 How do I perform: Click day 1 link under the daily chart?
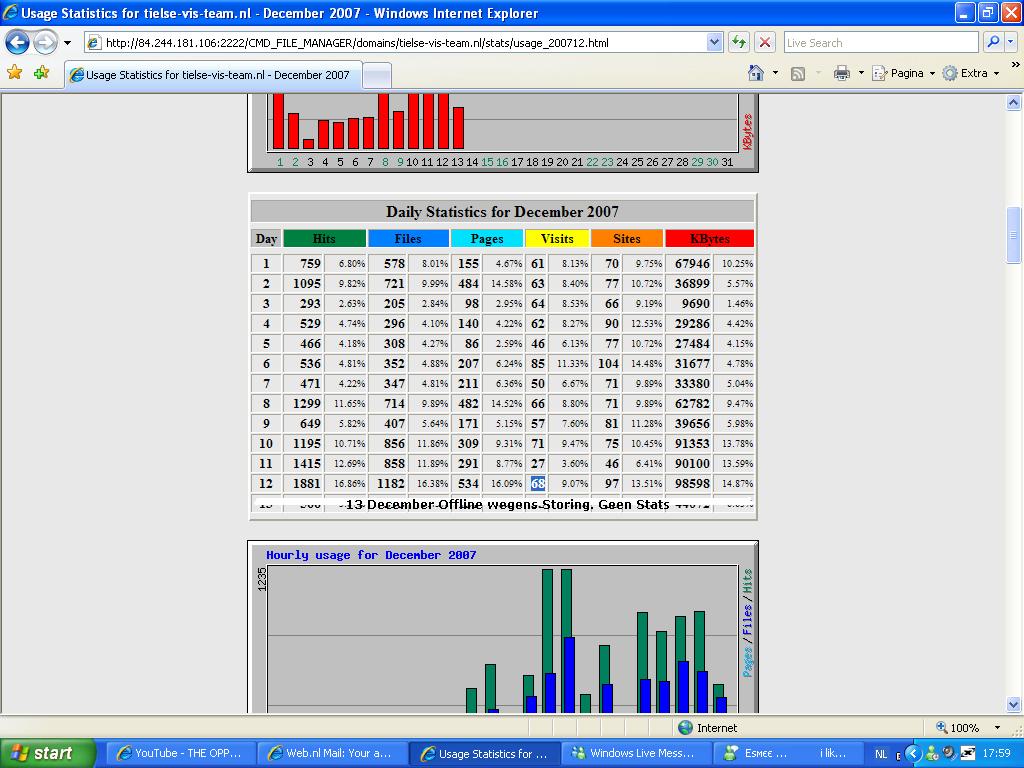pos(280,162)
